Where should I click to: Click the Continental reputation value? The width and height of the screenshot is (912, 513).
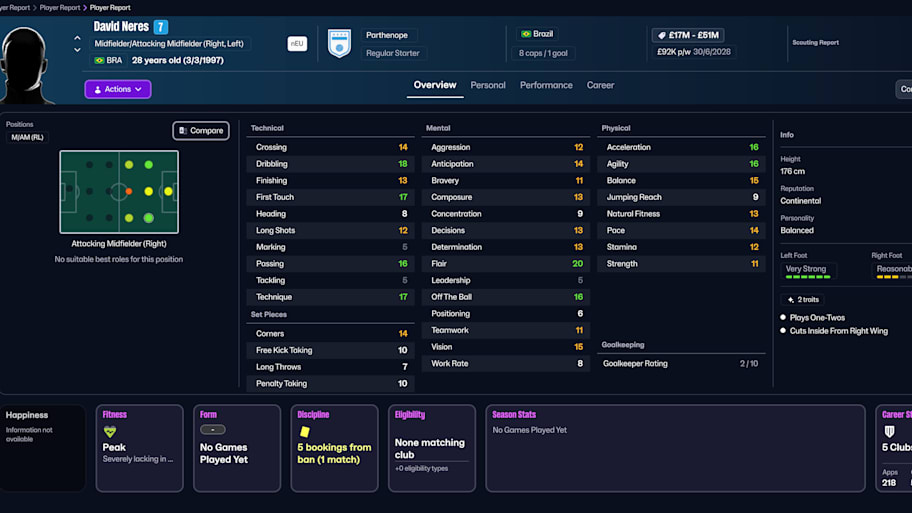click(800, 201)
